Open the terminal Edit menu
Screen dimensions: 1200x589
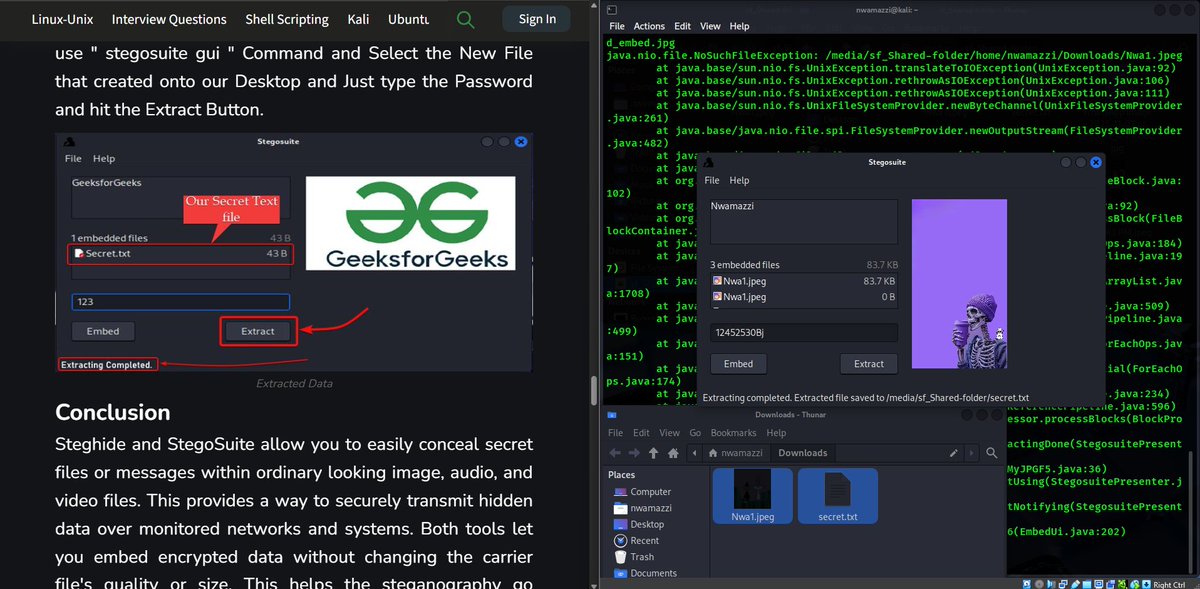click(682, 26)
